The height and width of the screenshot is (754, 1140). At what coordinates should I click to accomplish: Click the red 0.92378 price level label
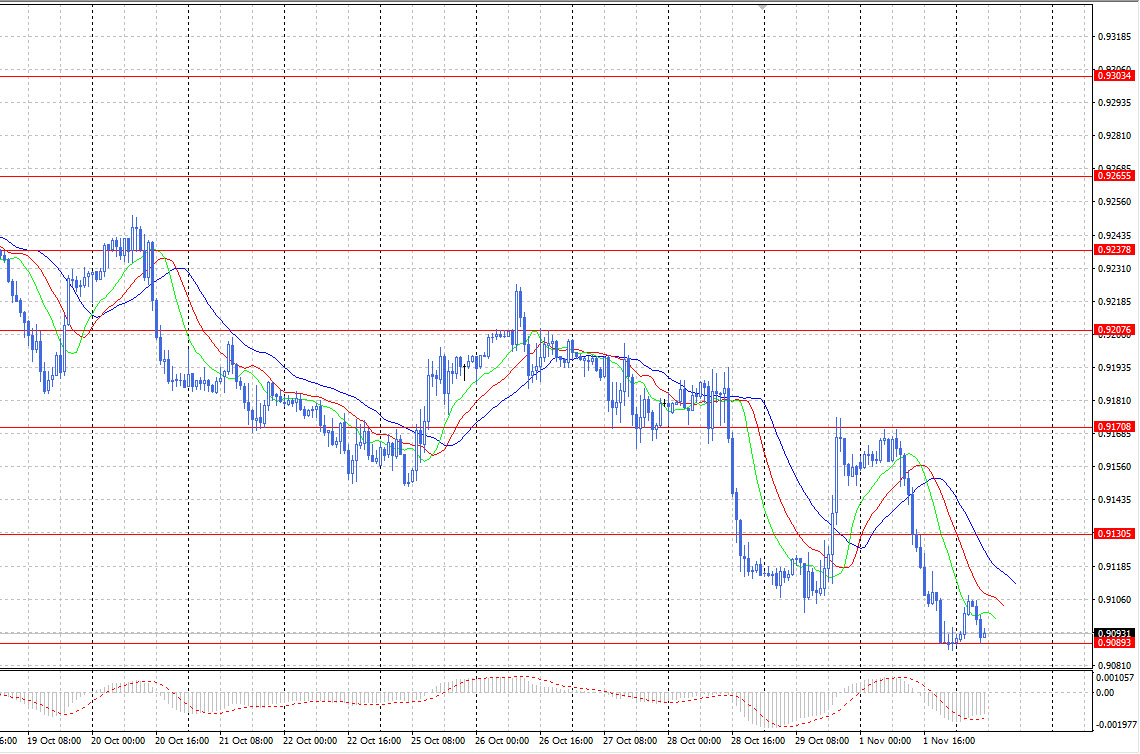(x=1114, y=250)
